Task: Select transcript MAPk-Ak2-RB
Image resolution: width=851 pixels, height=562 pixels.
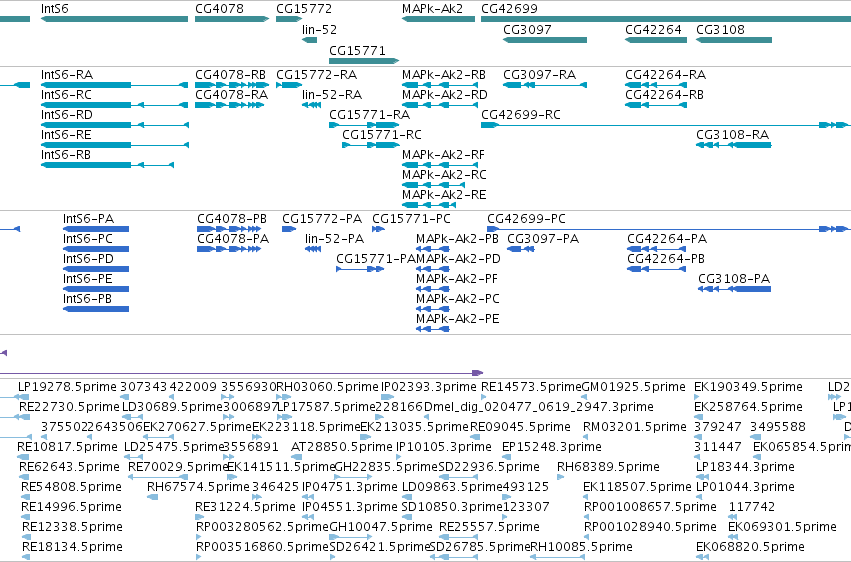Action: [x=440, y=85]
